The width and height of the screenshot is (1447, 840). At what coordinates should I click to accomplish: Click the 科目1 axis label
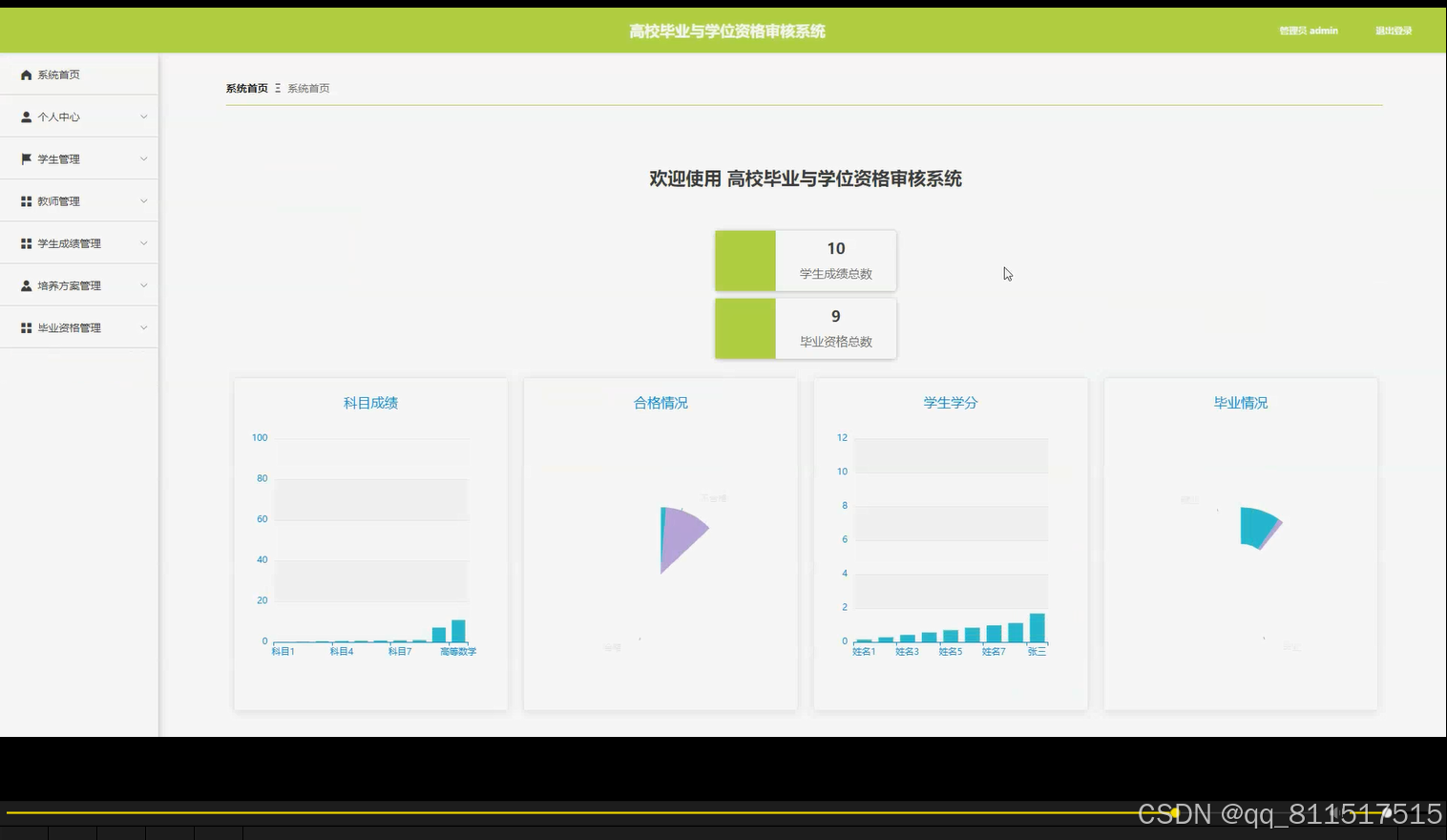283,652
